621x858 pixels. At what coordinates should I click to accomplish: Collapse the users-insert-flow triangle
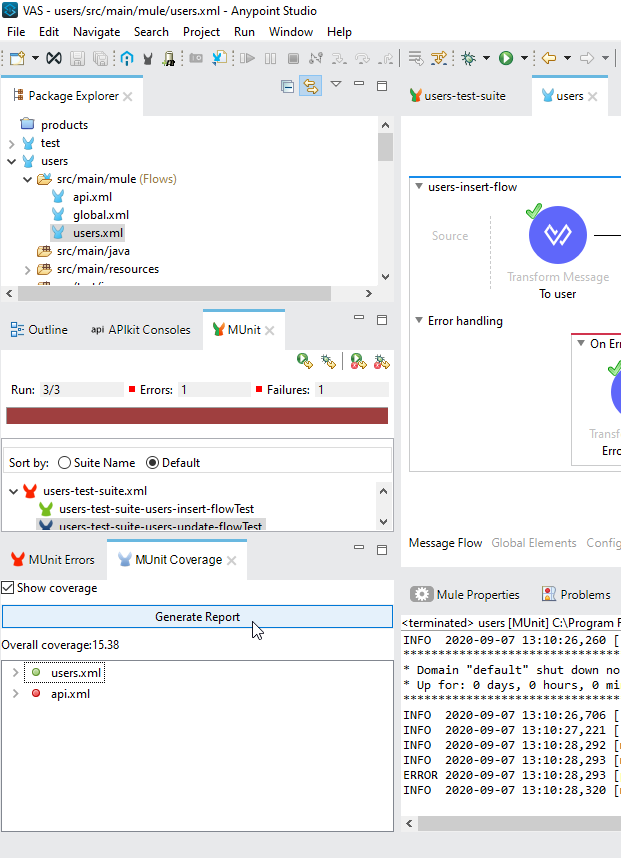pyautogui.click(x=419, y=187)
